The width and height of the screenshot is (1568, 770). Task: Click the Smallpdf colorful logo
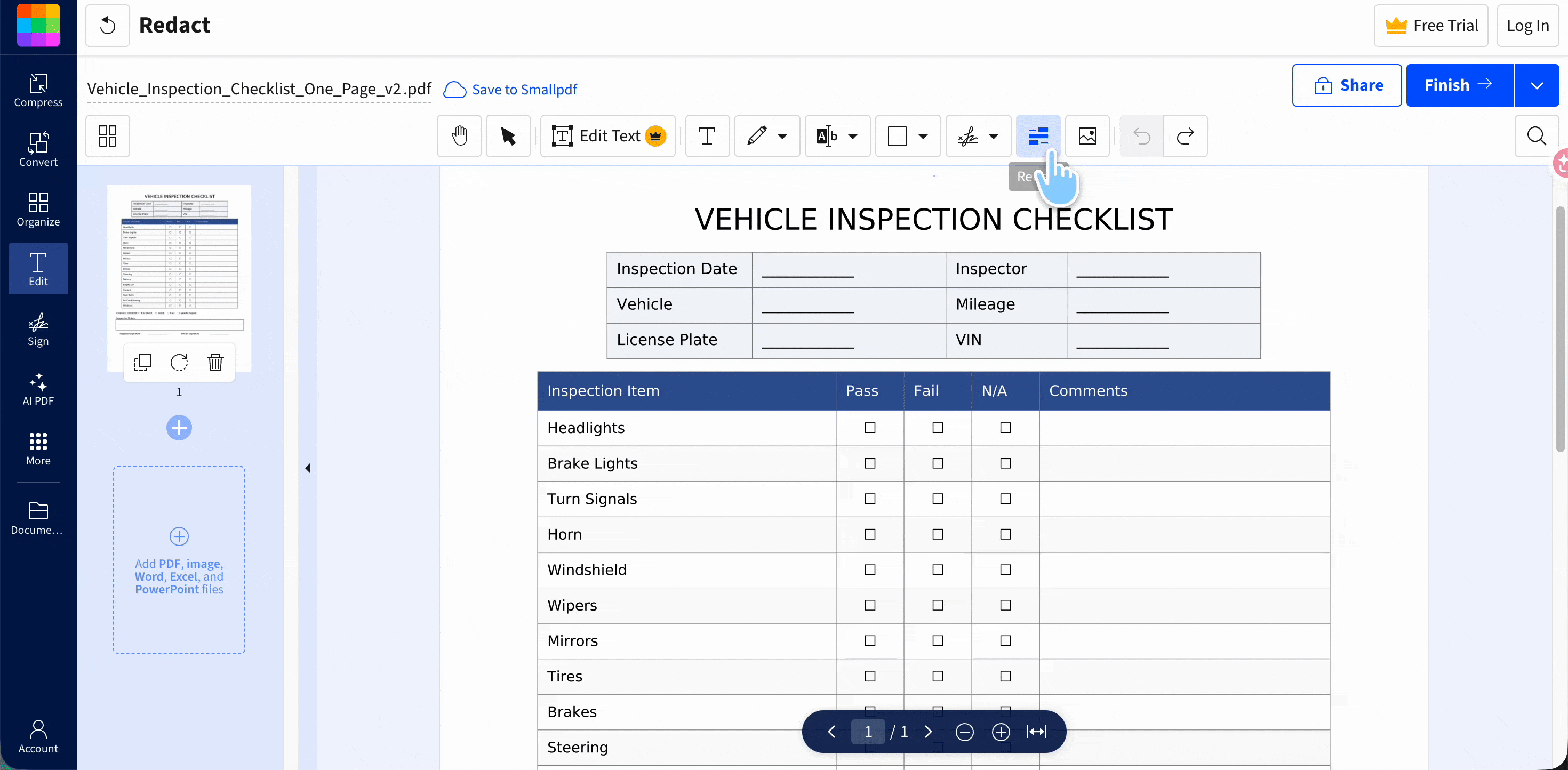pos(38,25)
